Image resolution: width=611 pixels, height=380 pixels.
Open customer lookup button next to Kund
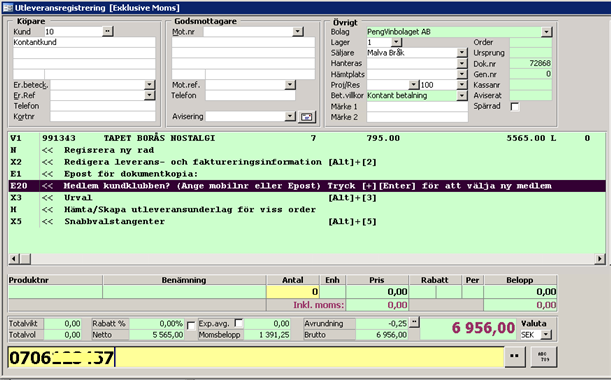108,31
